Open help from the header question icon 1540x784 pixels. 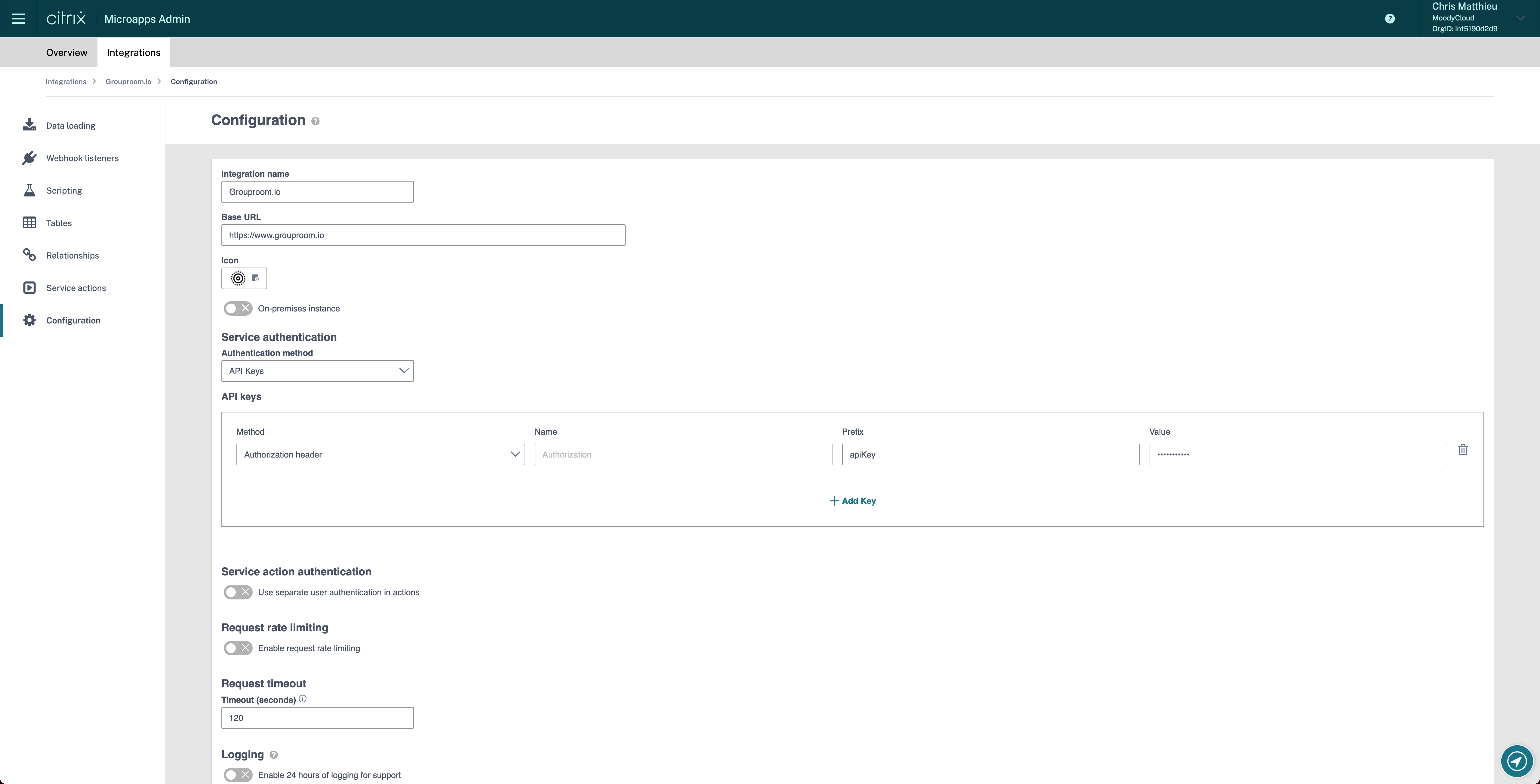(1390, 19)
